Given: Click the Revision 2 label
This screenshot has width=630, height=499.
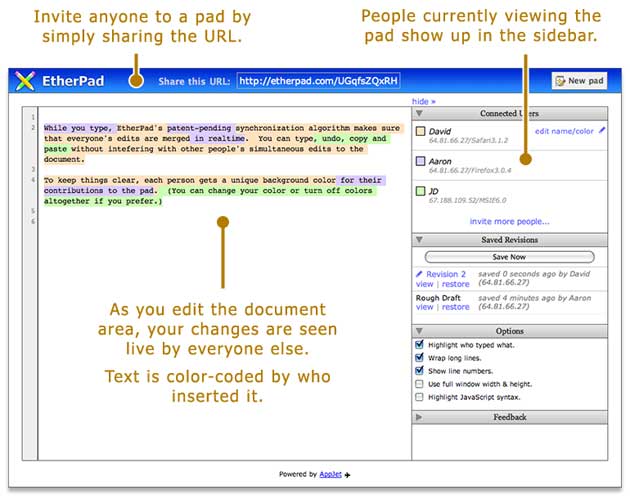Looking at the screenshot, I should click(x=446, y=274).
